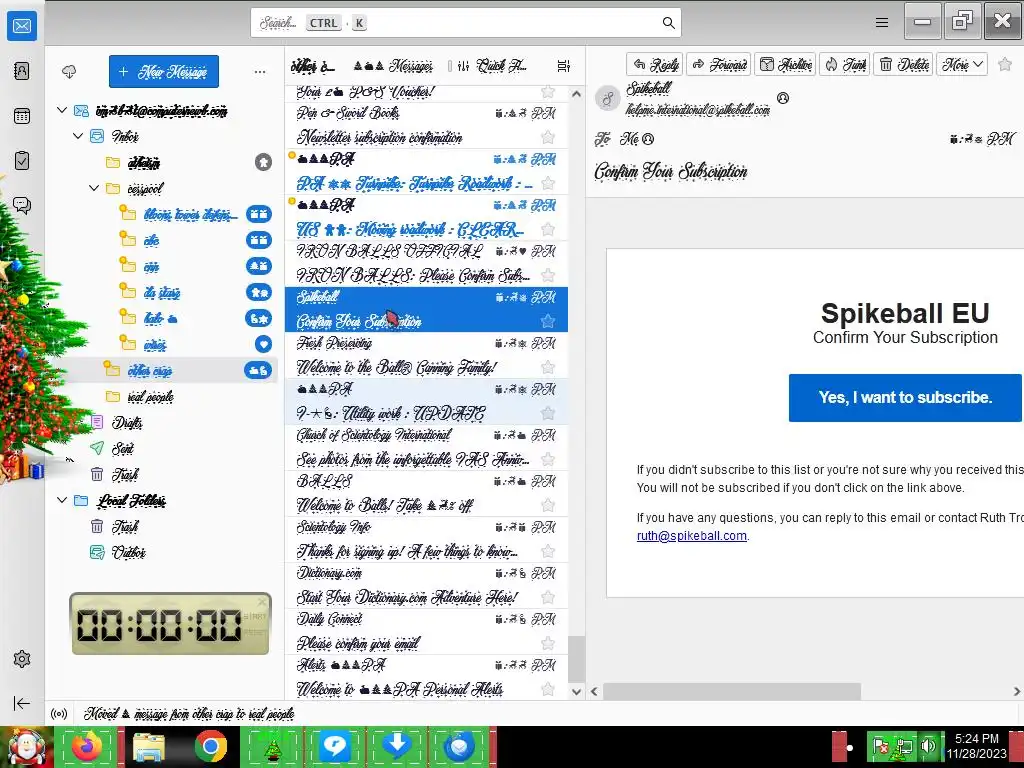
Task: Toggle star on Spikeball Confirm Your Subscription row
Action: [548, 321]
